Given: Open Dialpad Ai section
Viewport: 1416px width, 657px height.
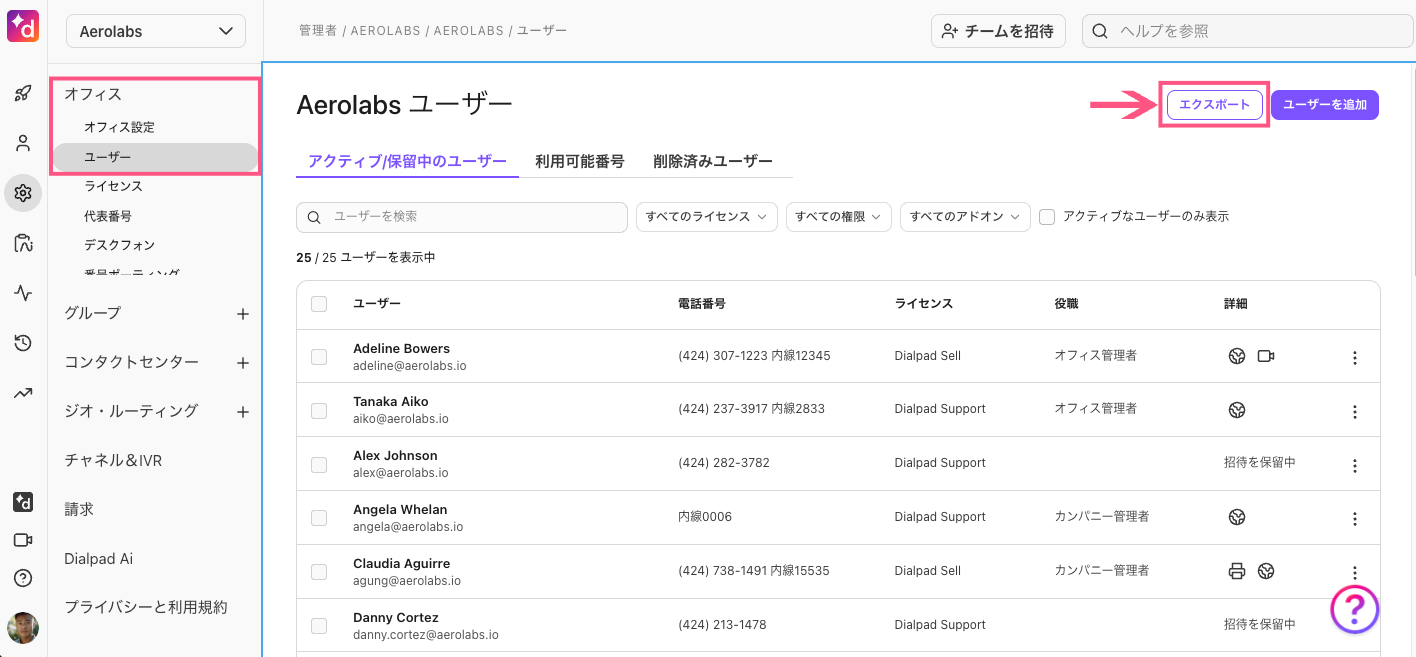Looking at the screenshot, I should [x=98, y=559].
